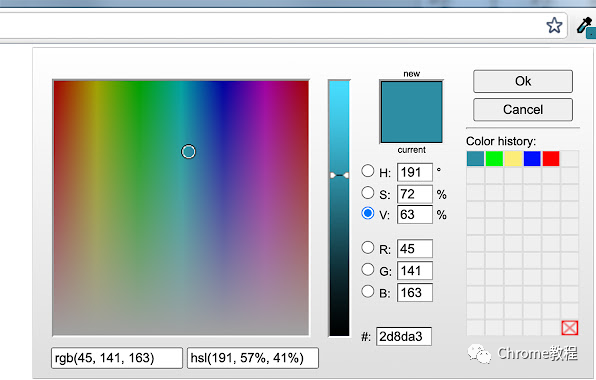Image resolution: width=596 pixels, height=380 pixels.
Task: Select the B blue radio button
Action: click(368, 291)
